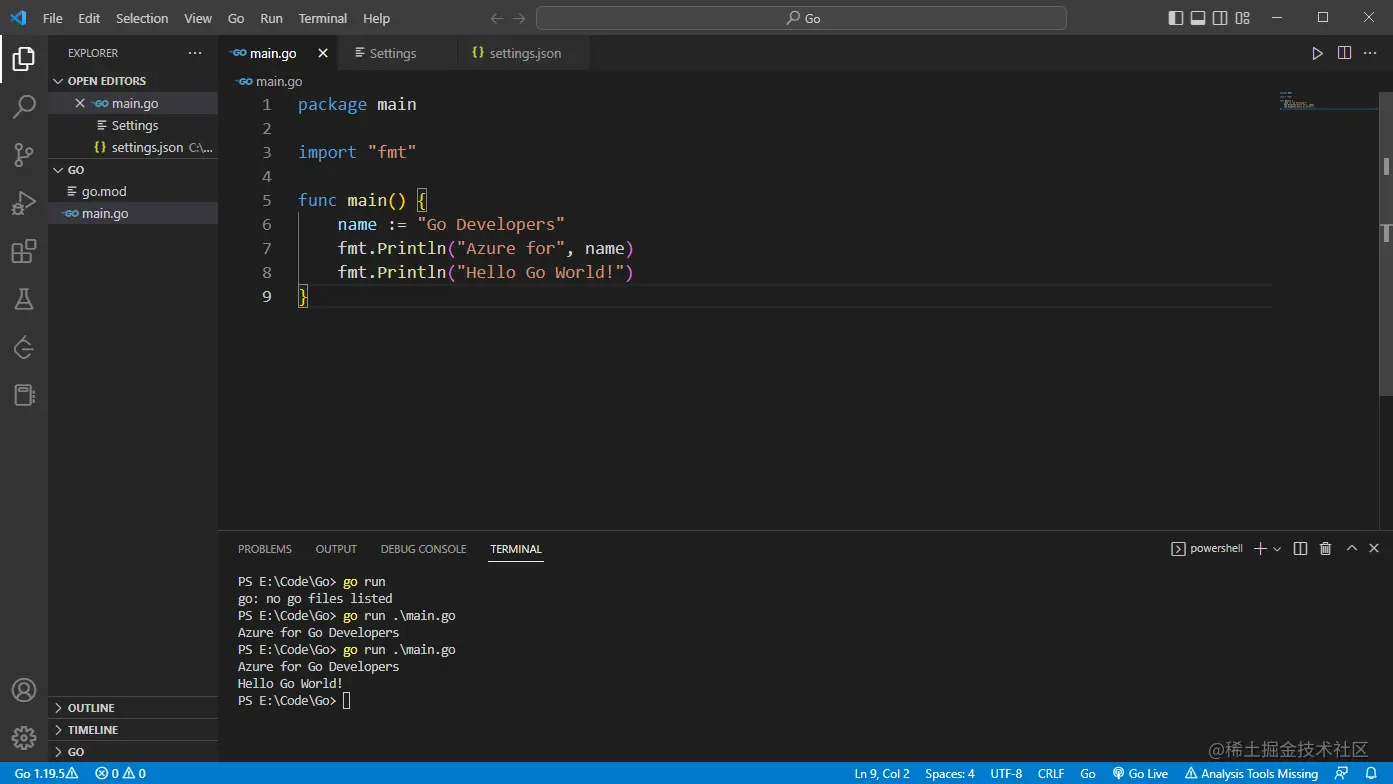Click Go Live in status bar
This screenshot has height=784, width=1393.
[x=1140, y=773]
